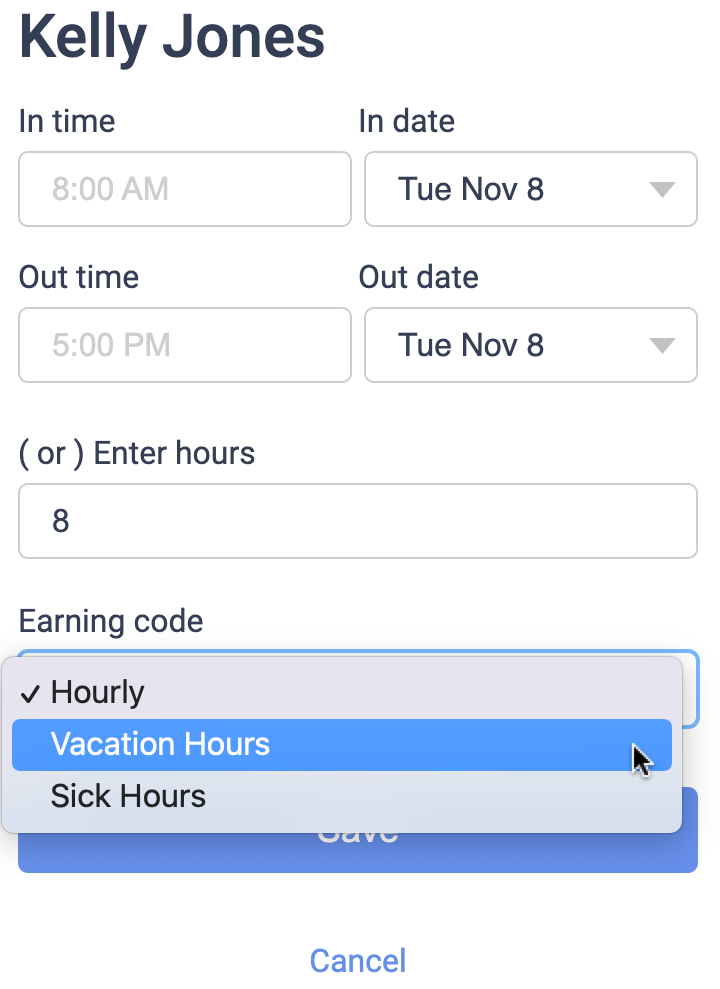
Task: Open the Out date dropdown
Action: [x=530, y=345]
